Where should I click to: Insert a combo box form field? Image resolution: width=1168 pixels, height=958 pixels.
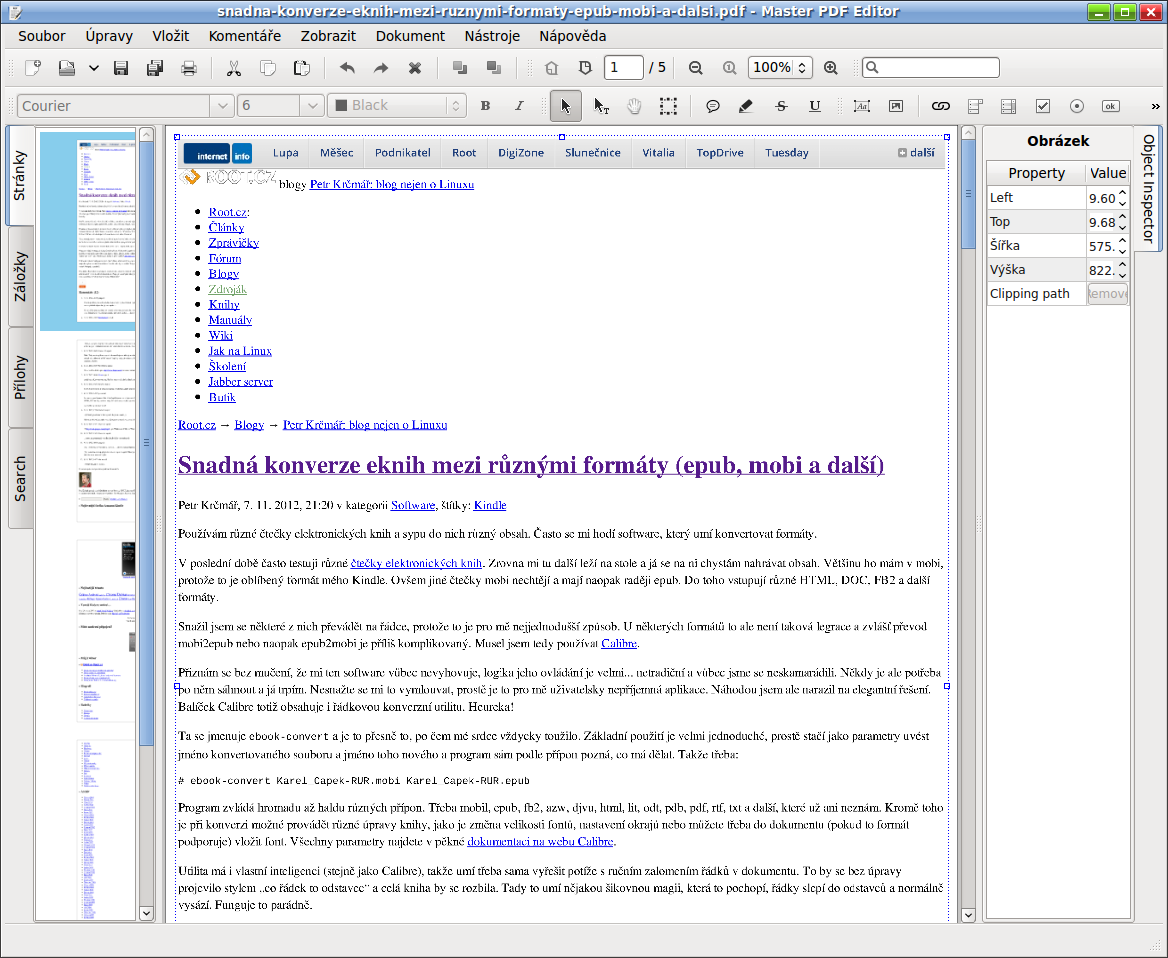coord(975,106)
